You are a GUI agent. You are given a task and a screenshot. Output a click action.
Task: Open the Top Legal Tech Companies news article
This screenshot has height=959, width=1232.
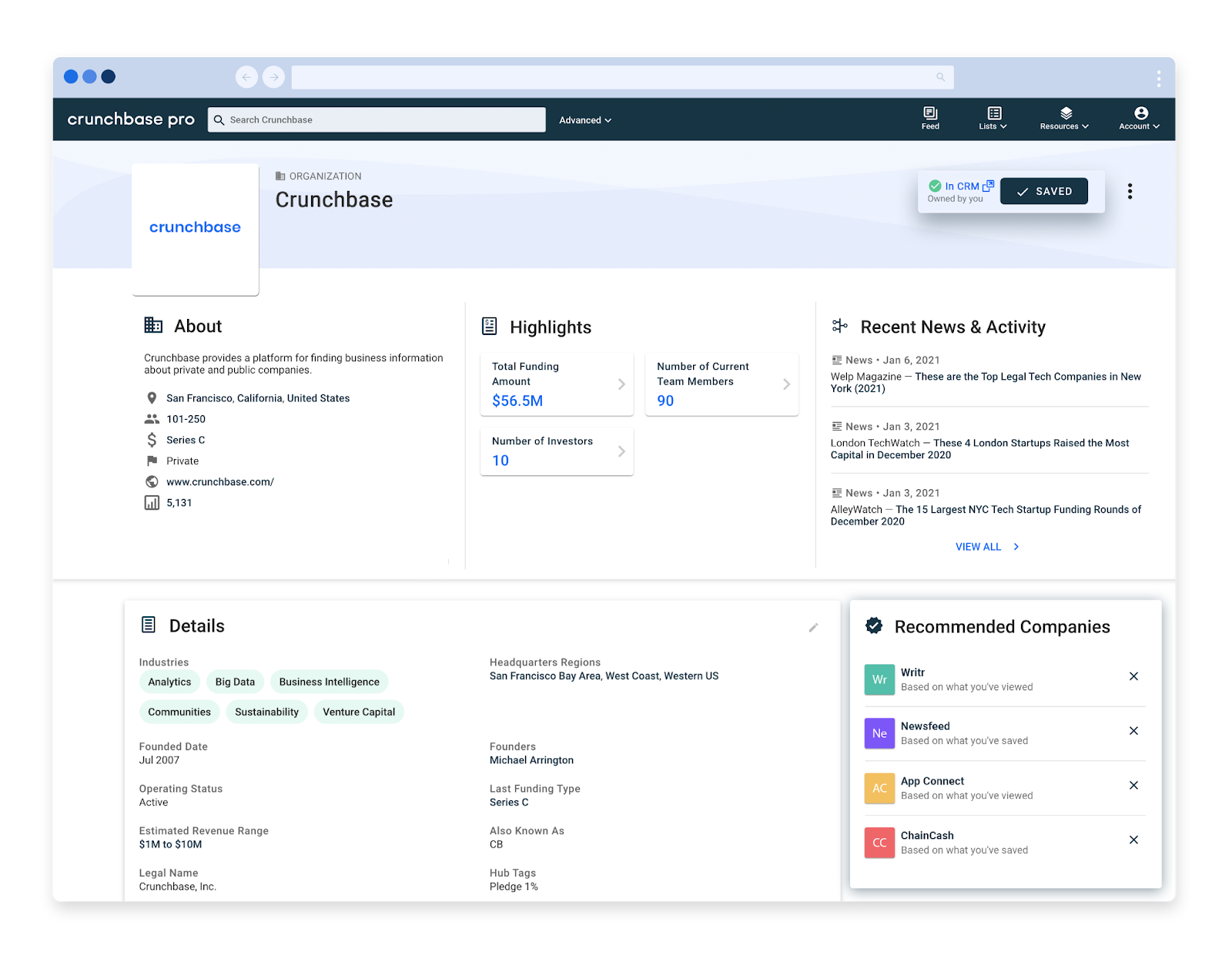point(986,382)
